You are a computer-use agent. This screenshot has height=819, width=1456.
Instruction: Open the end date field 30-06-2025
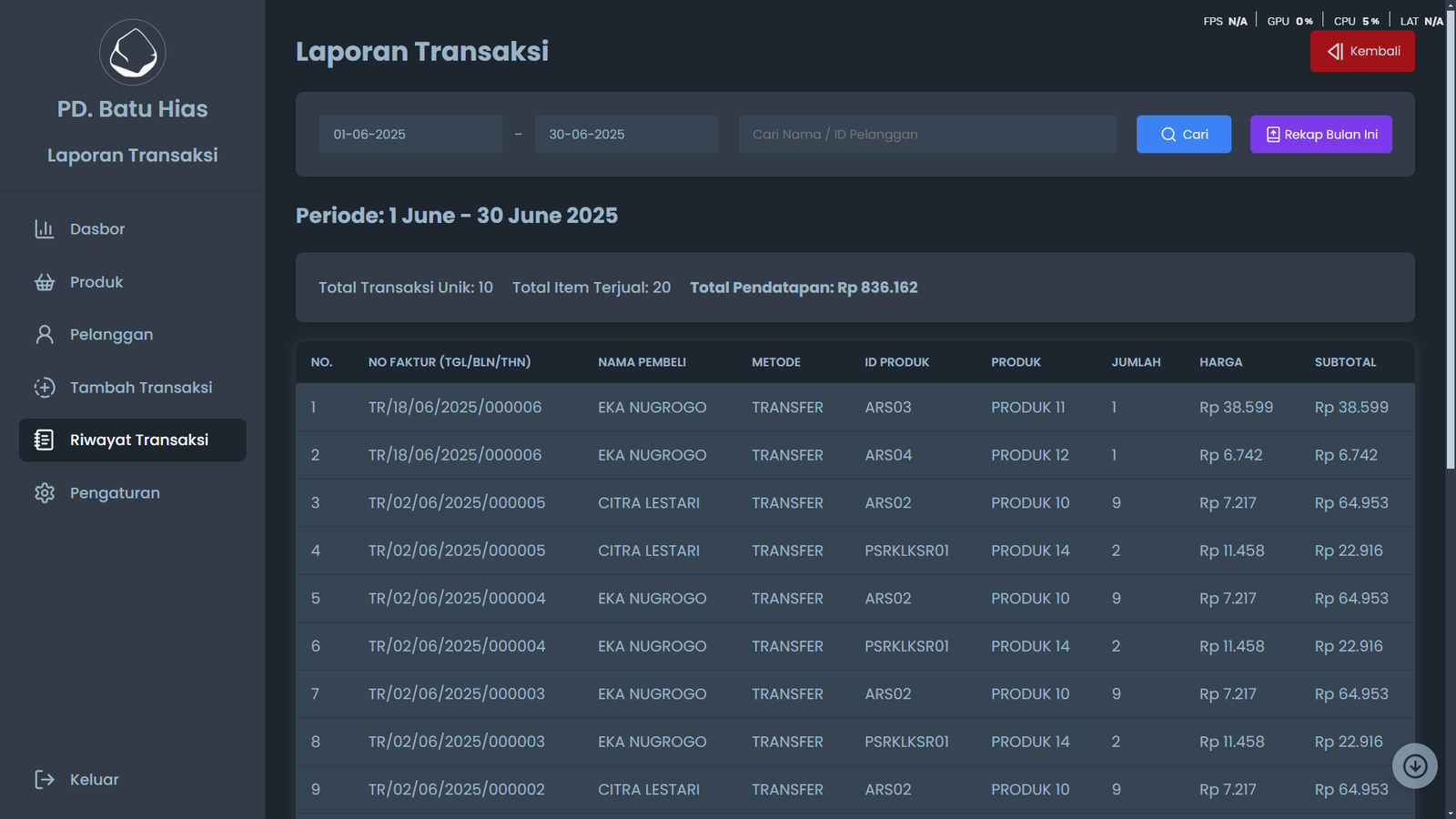(x=626, y=135)
